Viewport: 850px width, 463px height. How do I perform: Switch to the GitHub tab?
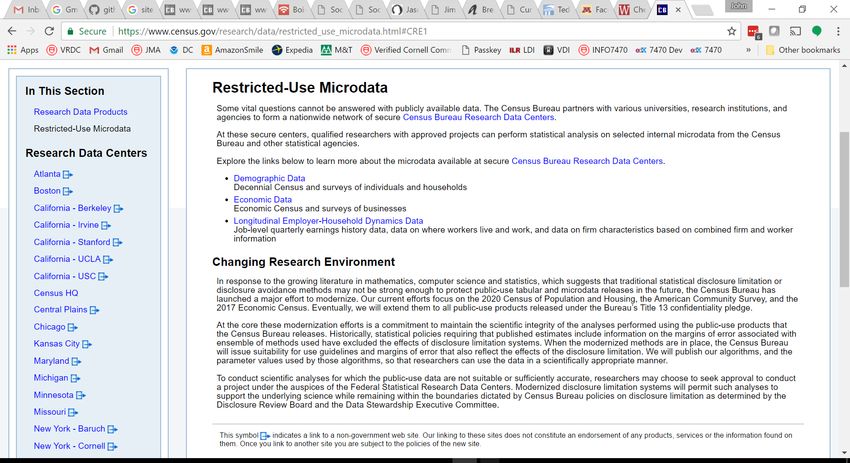(102, 10)
